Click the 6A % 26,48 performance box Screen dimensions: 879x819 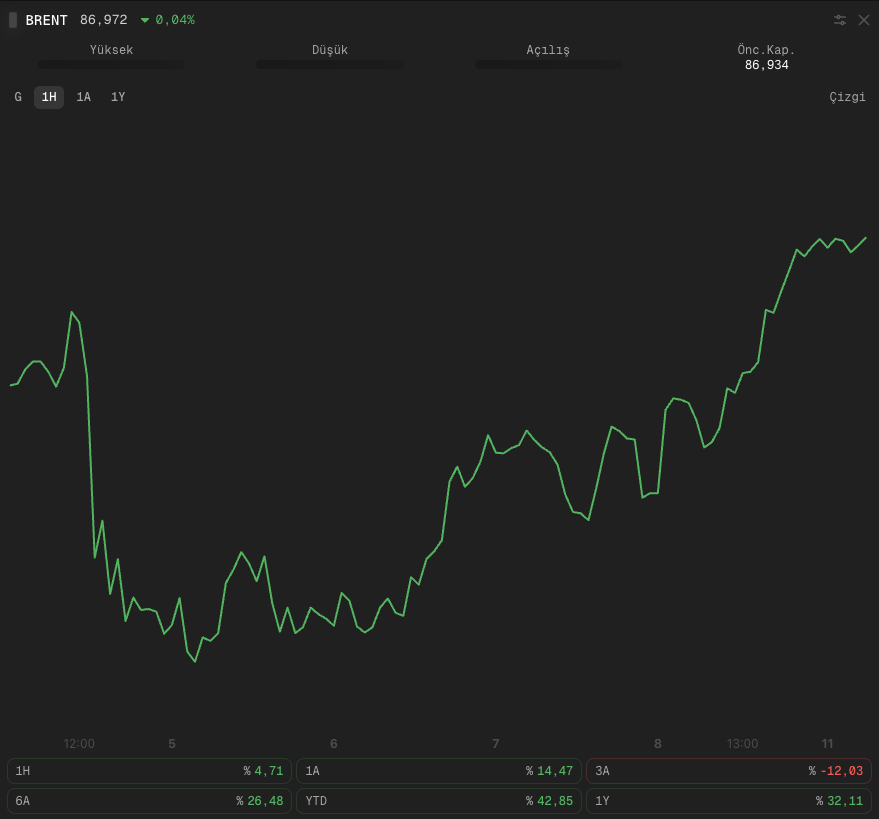tap(149, 801)
